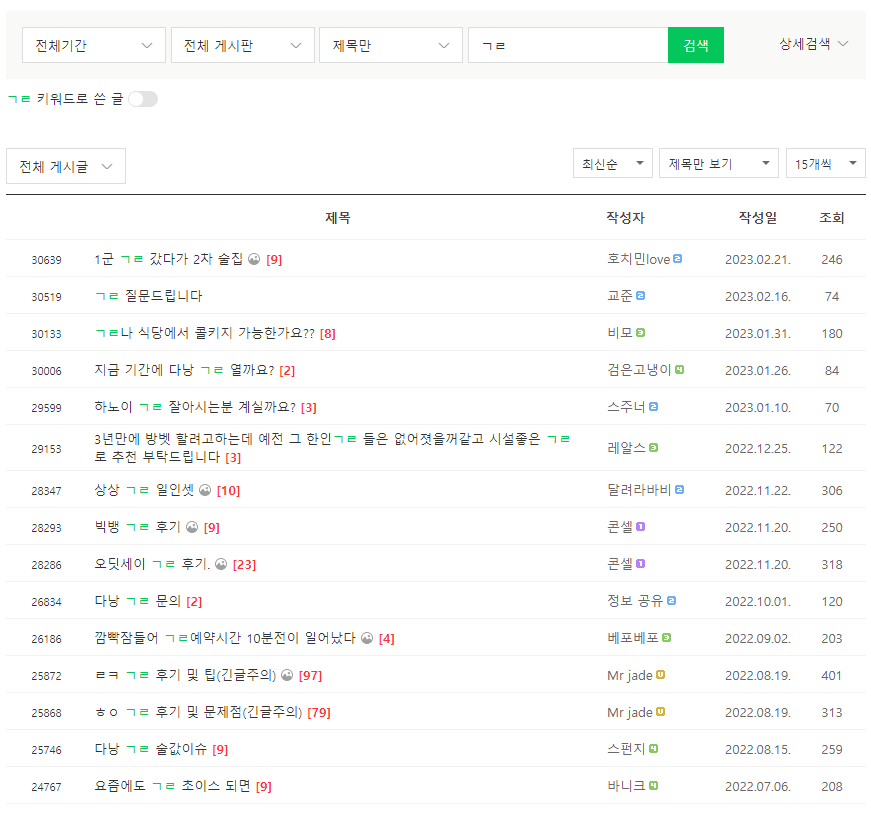Click level badge next to 검은고냥이
871x824 pixels.
tap(679, 370)
